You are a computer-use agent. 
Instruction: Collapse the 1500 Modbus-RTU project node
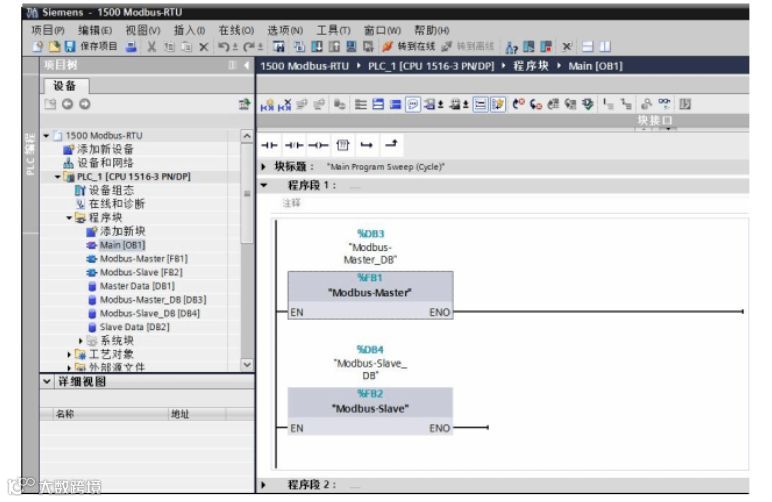pyautogui.click(x=46, y=135)
